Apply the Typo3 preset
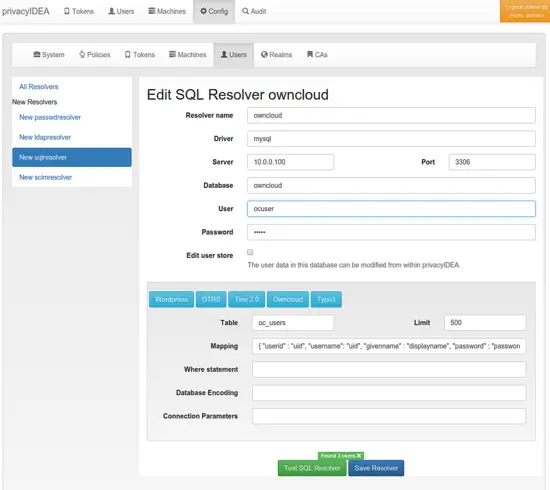550x490 pixels. pos(326,299)
